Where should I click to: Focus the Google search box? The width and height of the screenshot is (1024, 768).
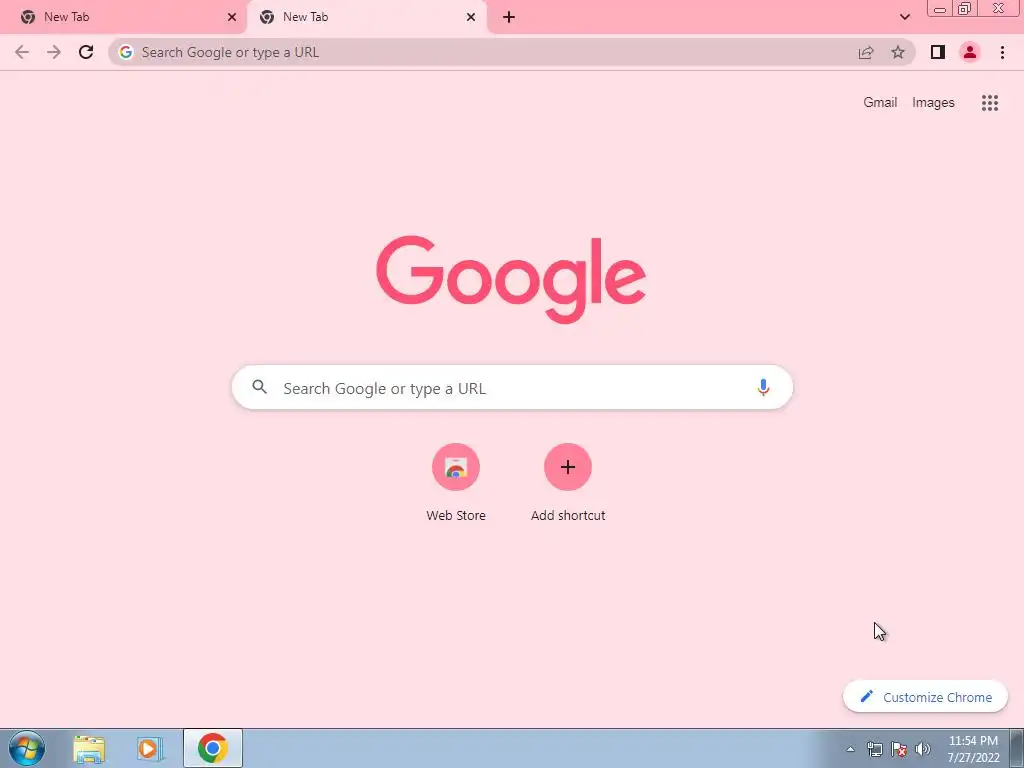point(512,387)
